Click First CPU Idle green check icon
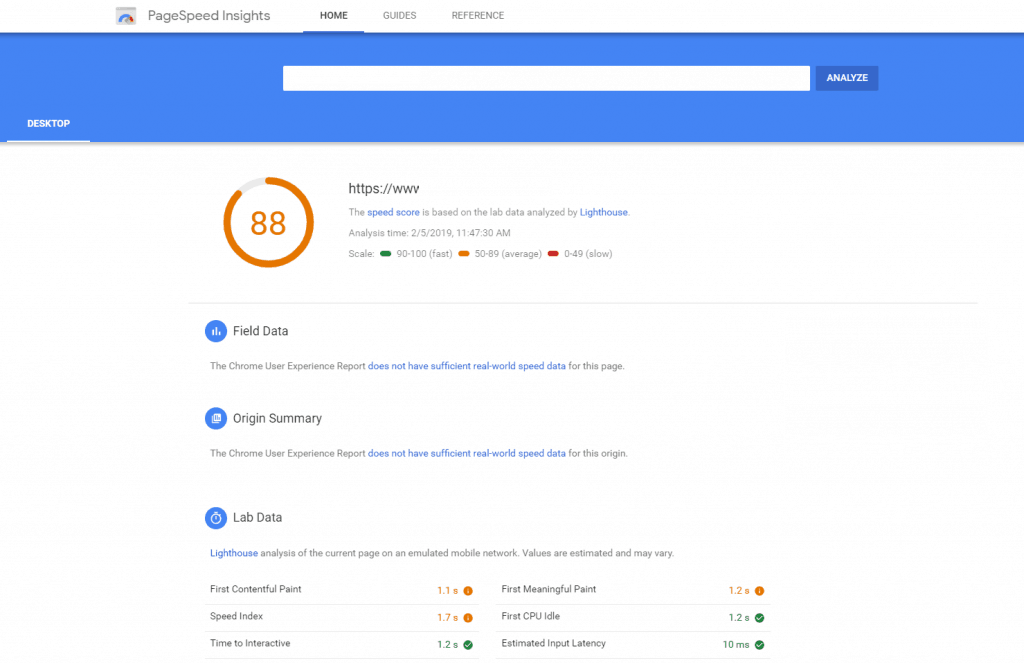 760,617
